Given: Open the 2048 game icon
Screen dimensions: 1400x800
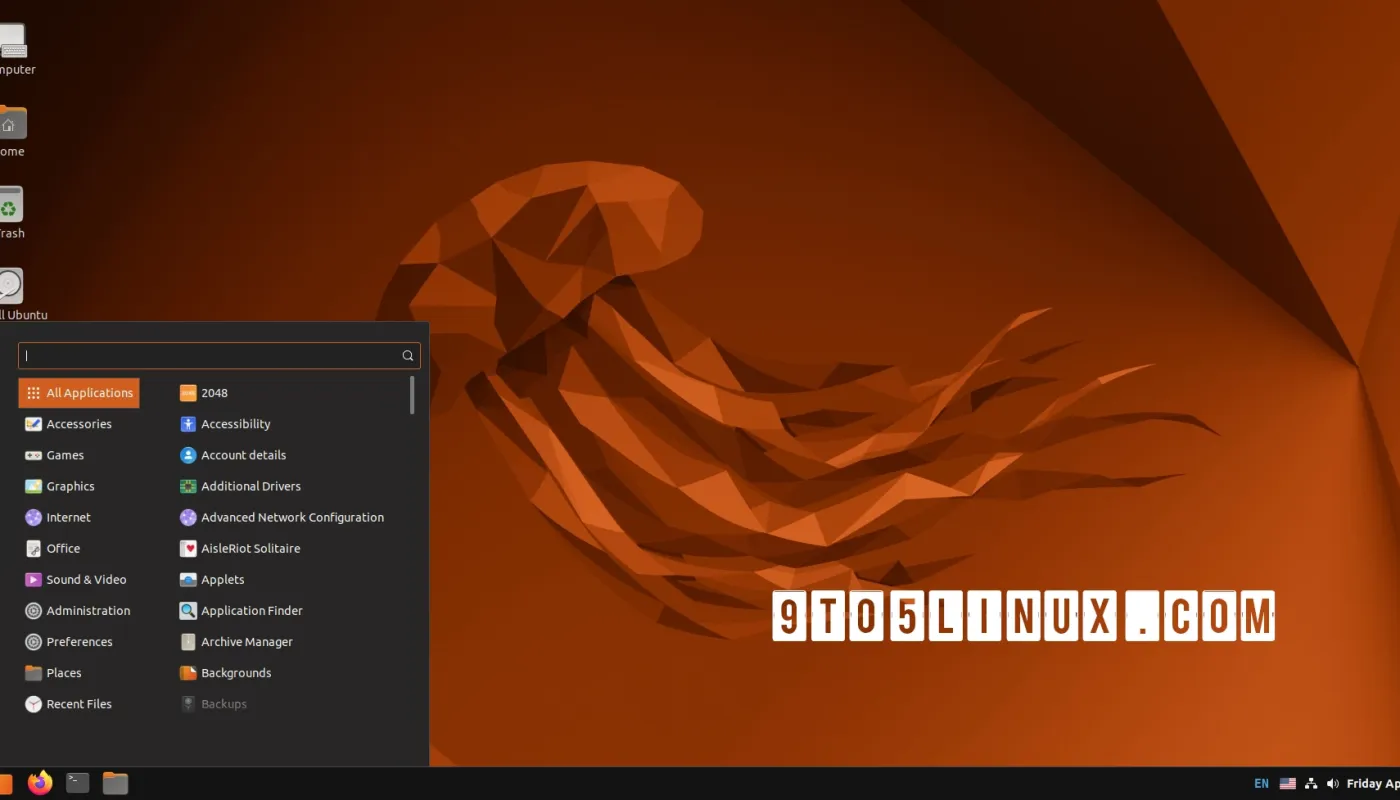Looking at the screenshot, I should [x=188, y=393].
